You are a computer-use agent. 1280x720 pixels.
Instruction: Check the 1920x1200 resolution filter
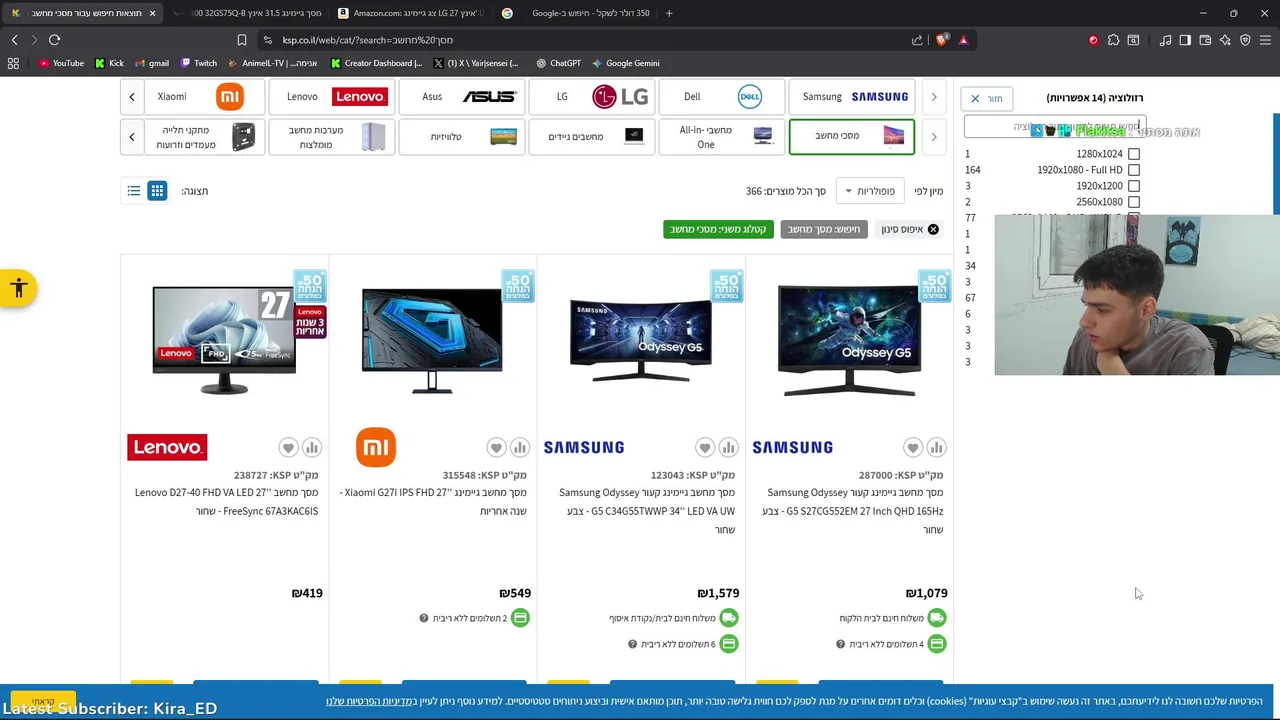click(x=1133, y=186)
